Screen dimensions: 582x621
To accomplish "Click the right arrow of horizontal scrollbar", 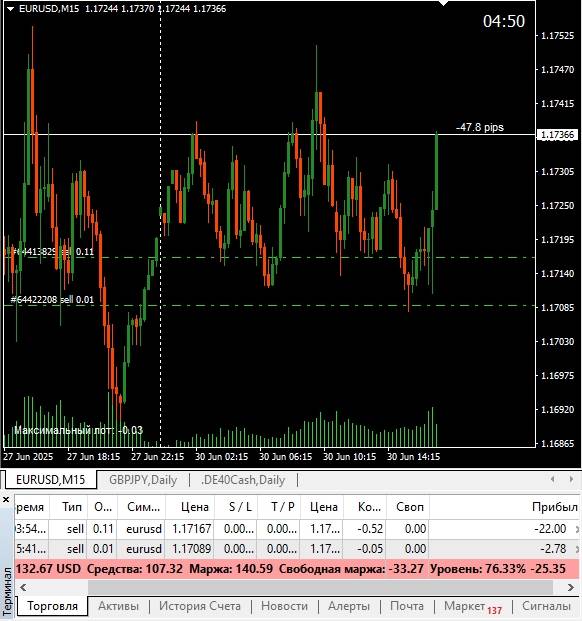I will 571,587.
